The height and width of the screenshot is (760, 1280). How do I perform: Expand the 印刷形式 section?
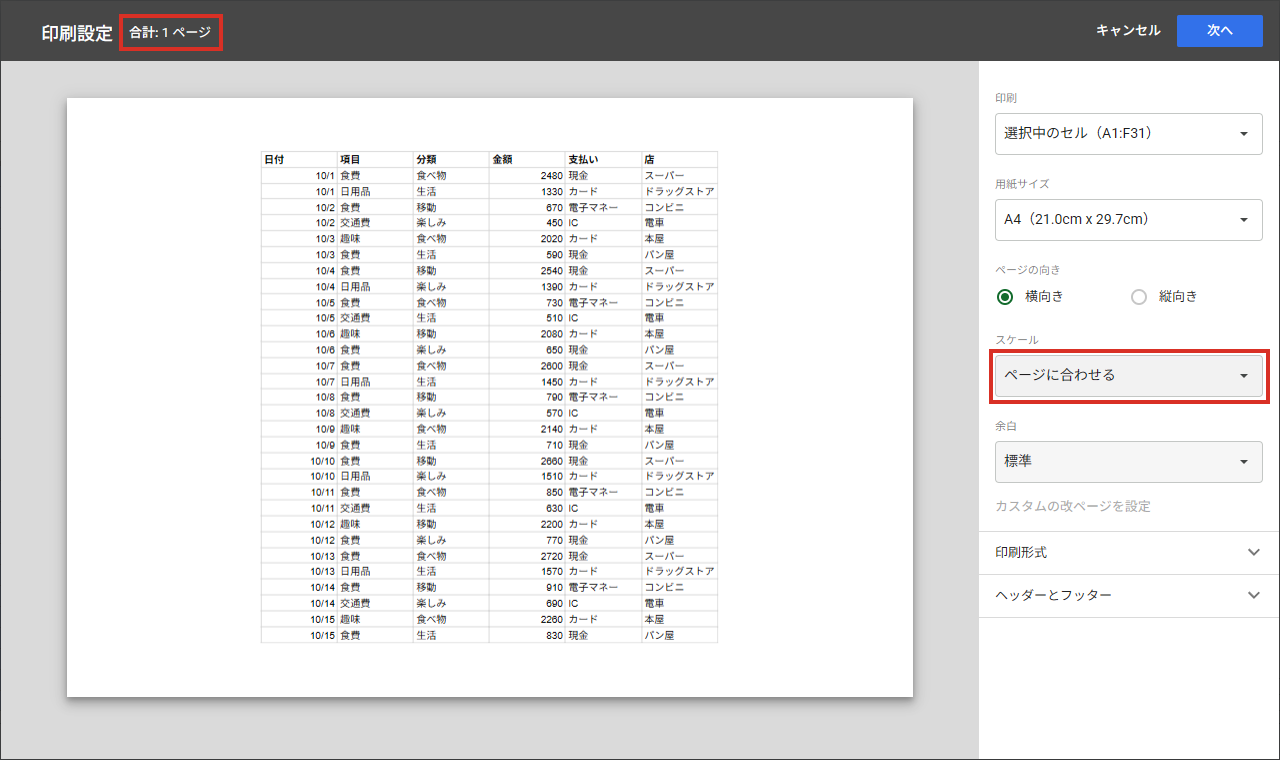coord(1129,553)
